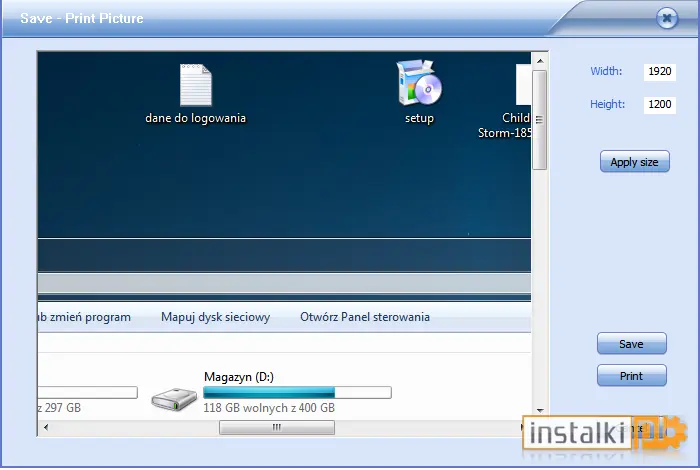Click the preview scroll down arrow
Image resolution: width=700 pixels, height=470 pixels.
click(540, 410)
